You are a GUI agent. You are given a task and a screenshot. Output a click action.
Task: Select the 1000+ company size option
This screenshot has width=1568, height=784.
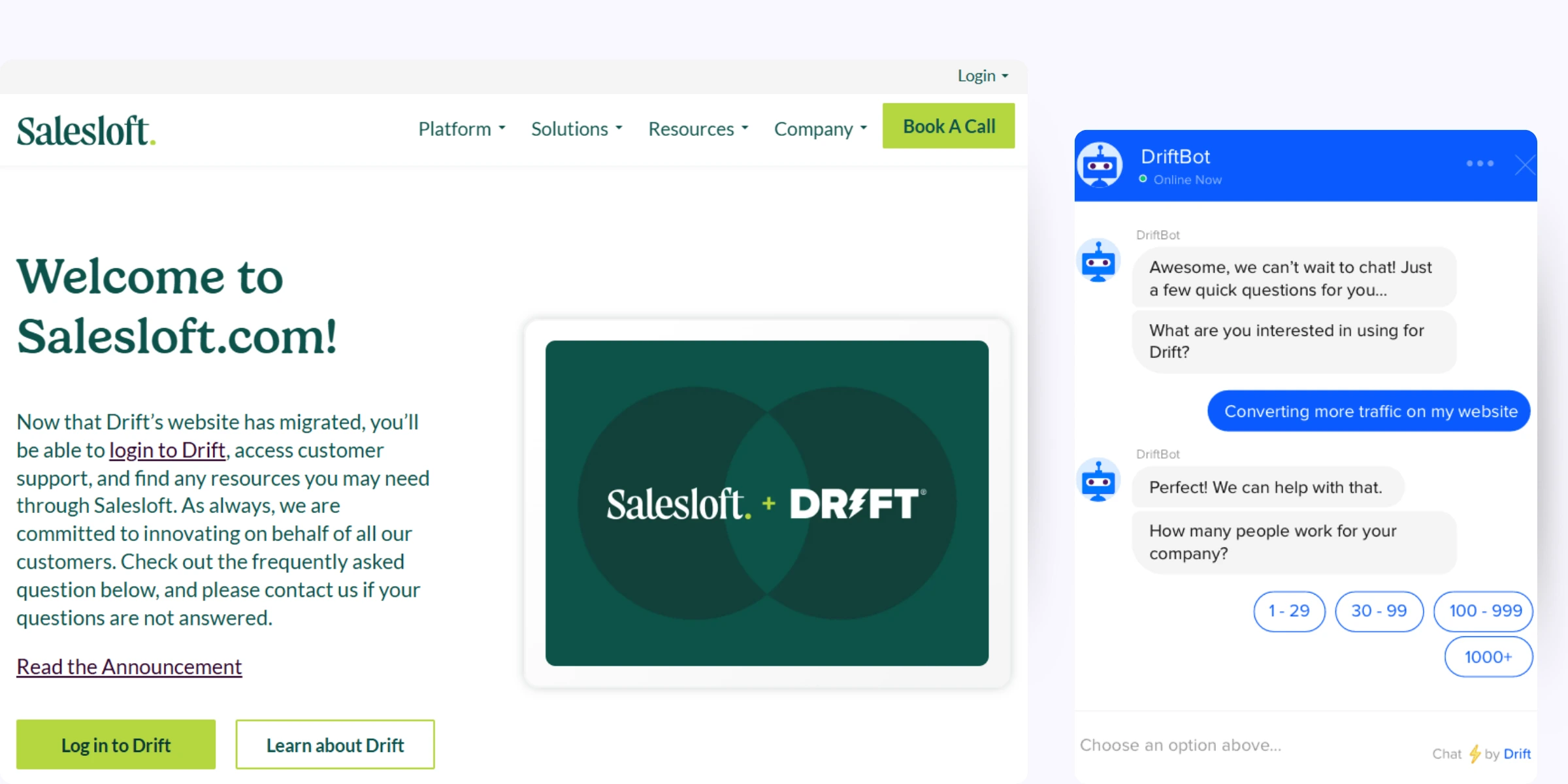point(1488,657)
